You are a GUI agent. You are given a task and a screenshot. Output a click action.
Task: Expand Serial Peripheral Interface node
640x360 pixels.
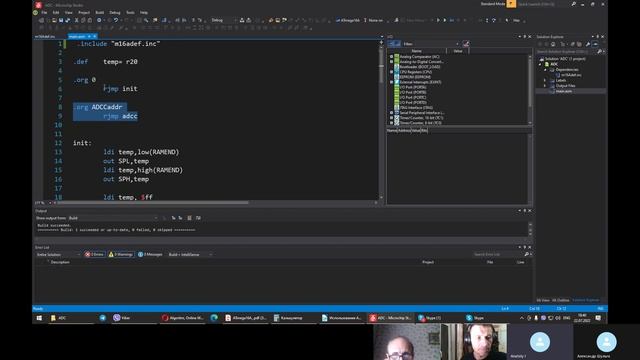coord(391,113)
